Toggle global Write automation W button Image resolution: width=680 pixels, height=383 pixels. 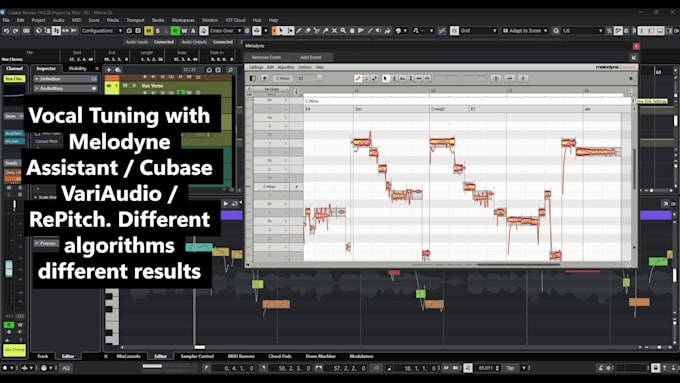tap(184, 31)
